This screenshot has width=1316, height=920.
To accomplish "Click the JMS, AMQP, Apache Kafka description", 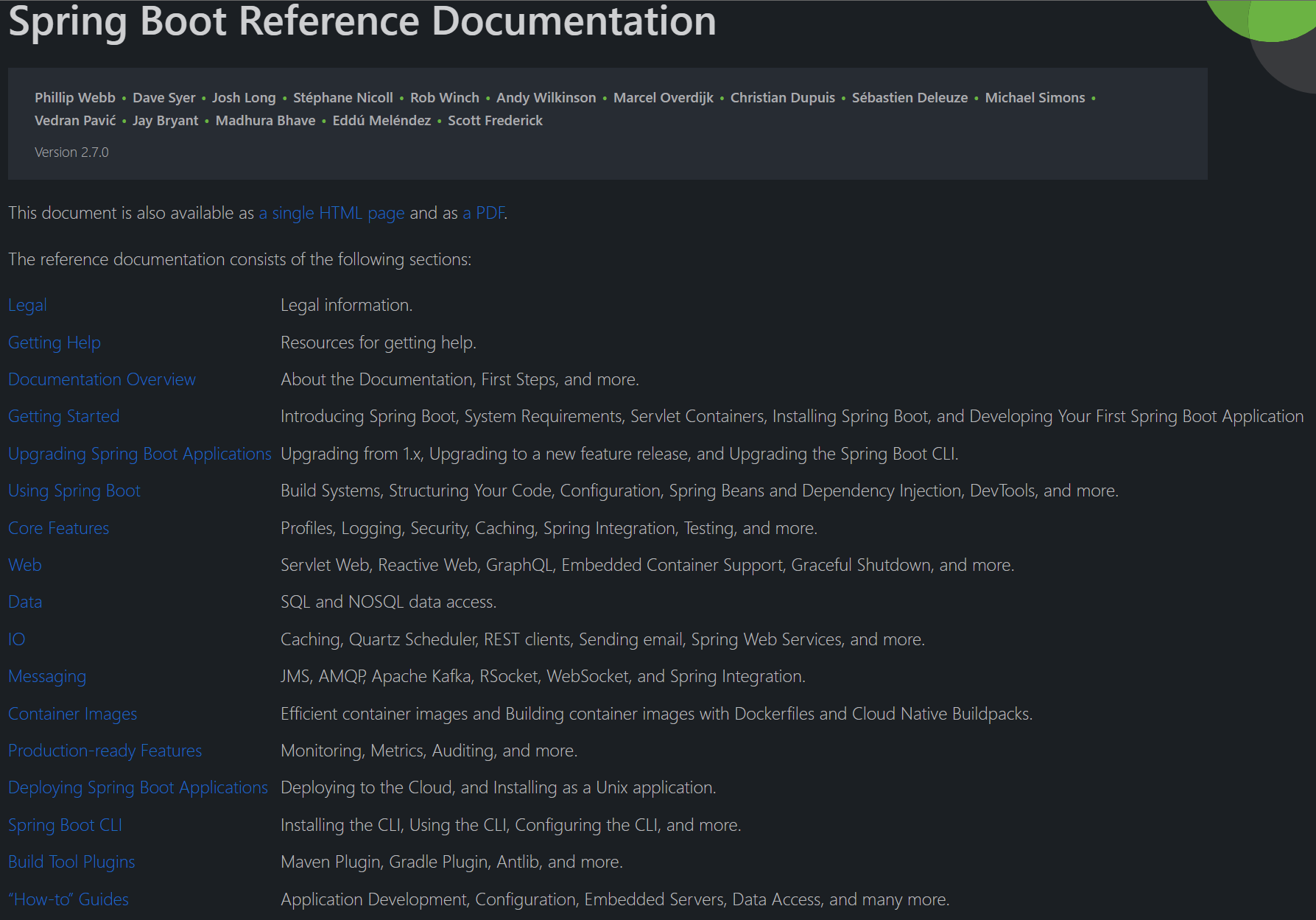I will pos(543,677).
